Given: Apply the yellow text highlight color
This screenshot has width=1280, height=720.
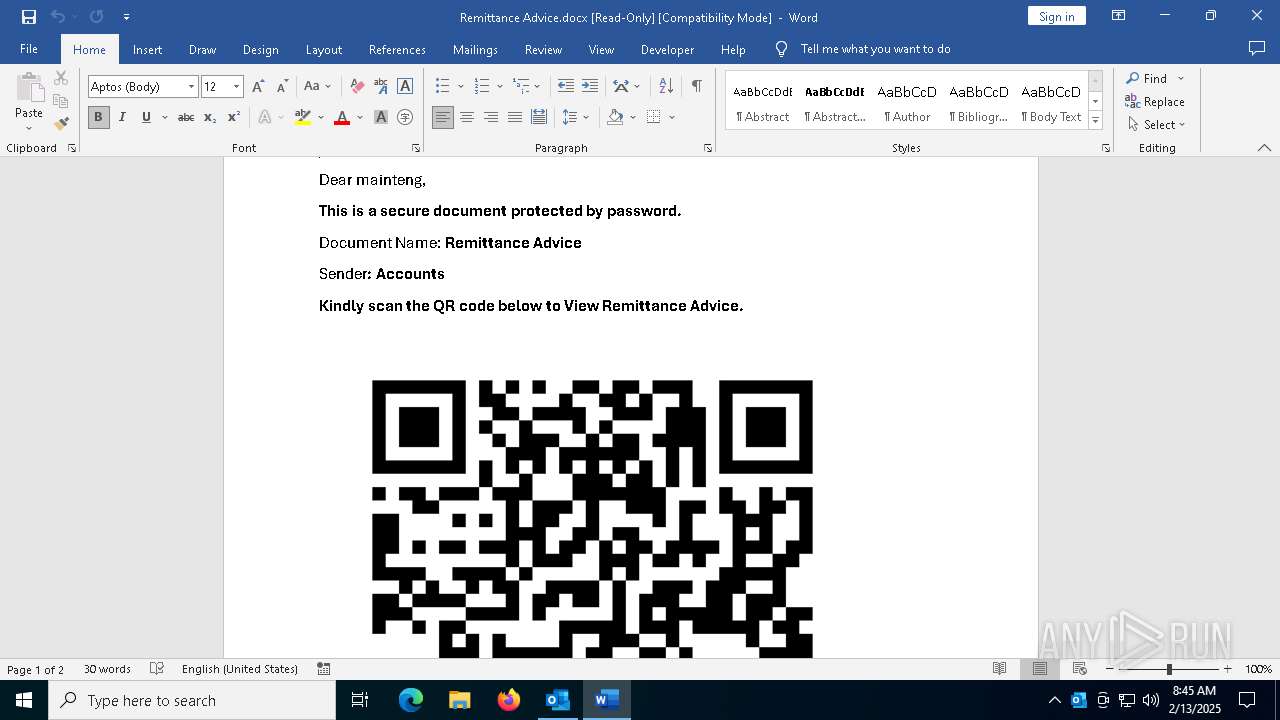Looking at the screenshot, I should point(304,117).
